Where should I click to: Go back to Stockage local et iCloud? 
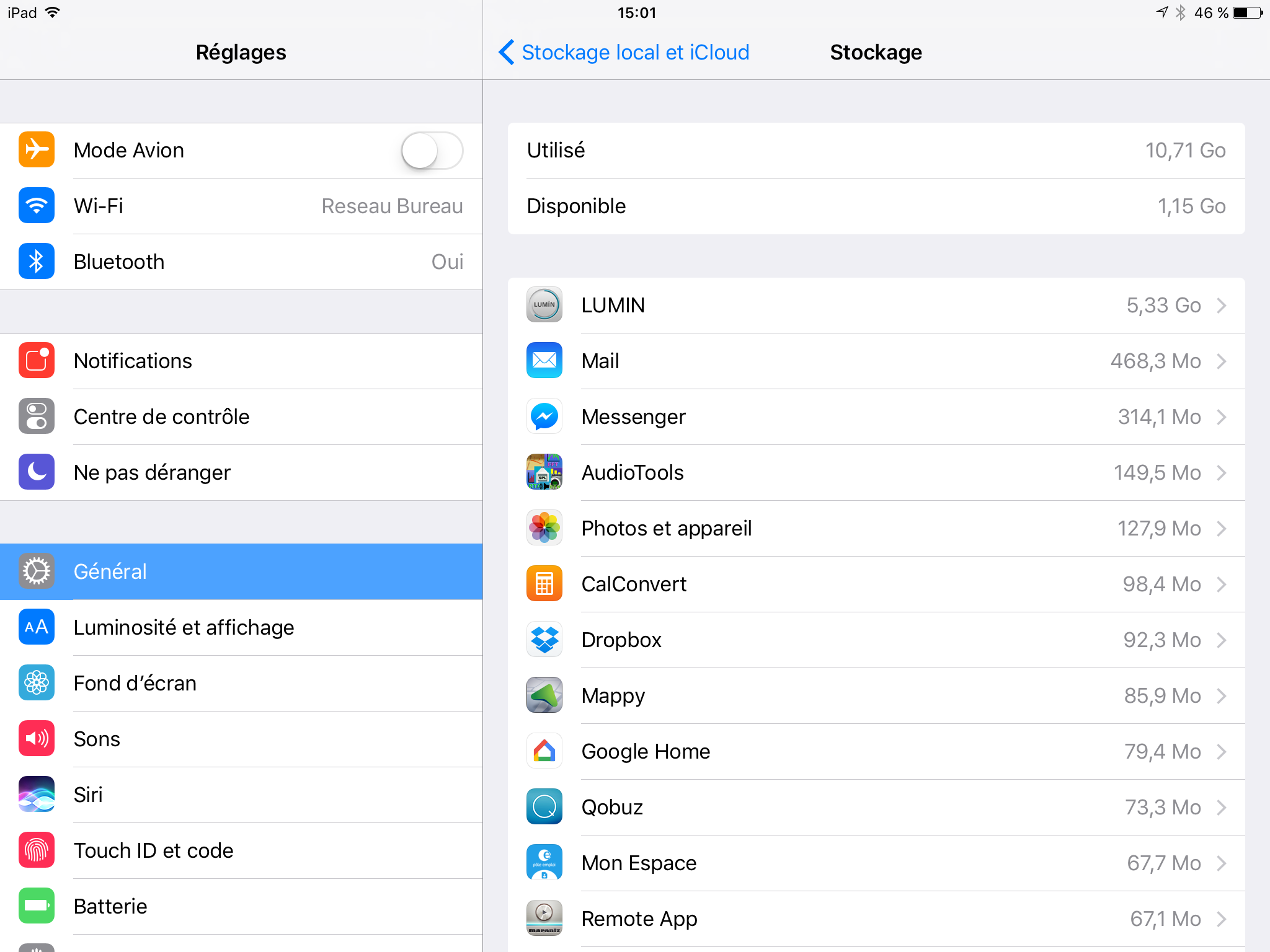click(624, 52)
